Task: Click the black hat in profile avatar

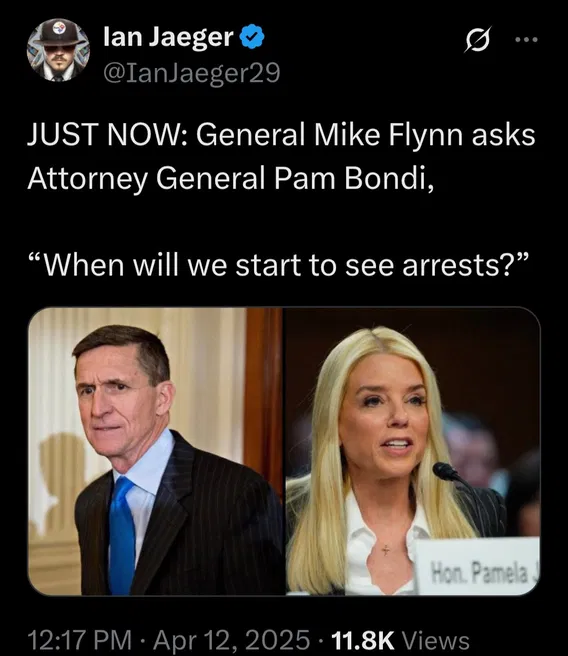Action: (58, 32)
